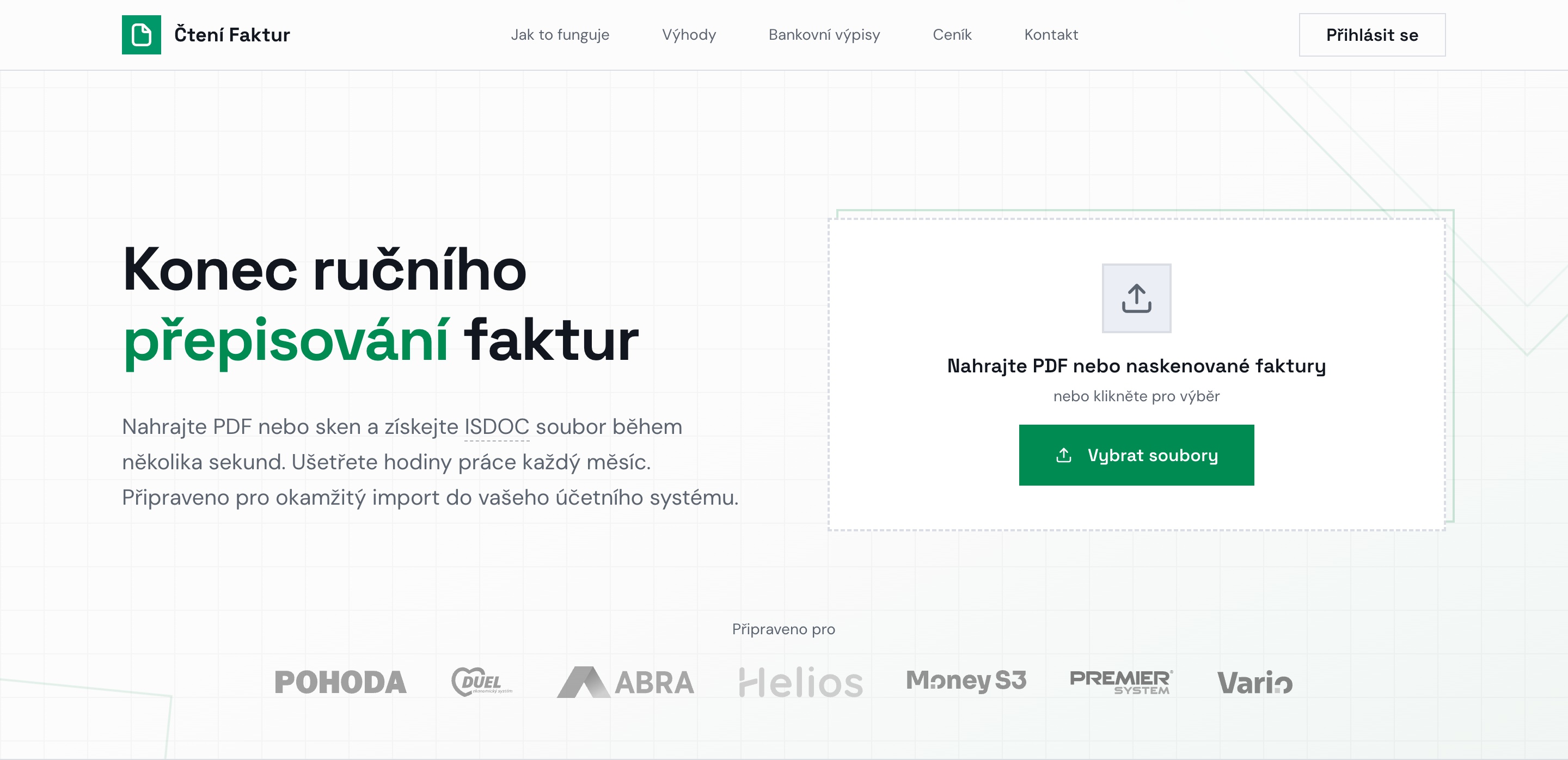Viewport: 1568px width, 760px height.
Task: Click the Money S3 logo
Action: coord(966,681)
